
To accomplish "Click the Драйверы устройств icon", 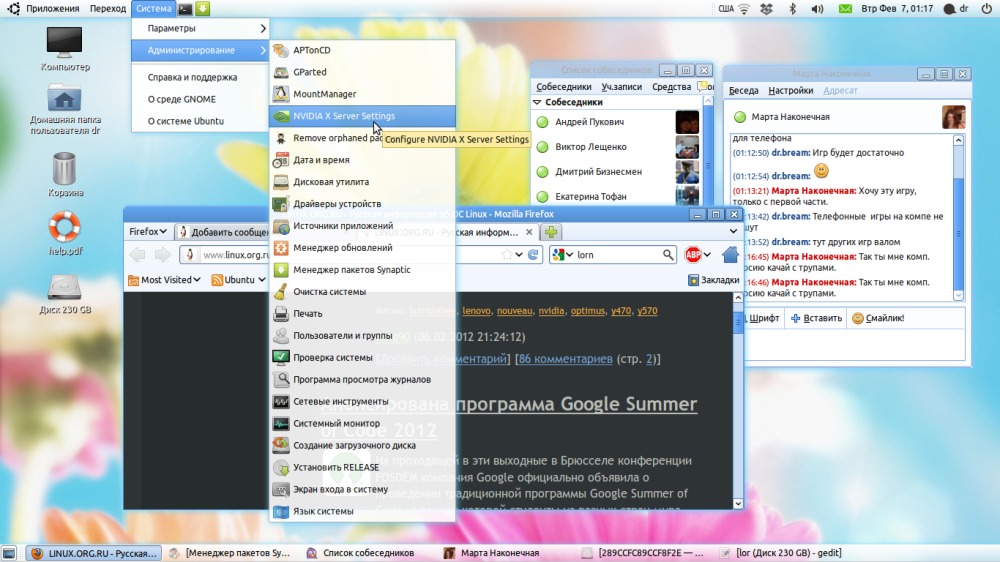I will [281, 204].
